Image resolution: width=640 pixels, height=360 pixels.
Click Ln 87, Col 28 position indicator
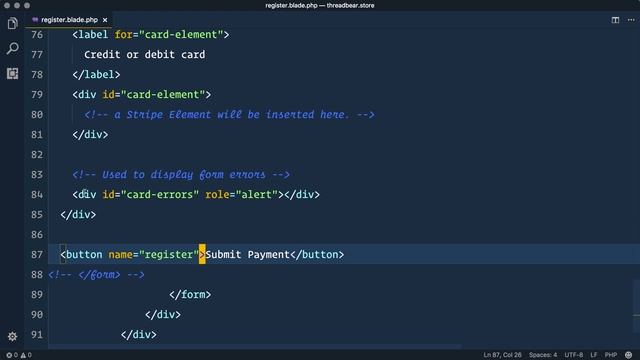[x=502, y=355]
